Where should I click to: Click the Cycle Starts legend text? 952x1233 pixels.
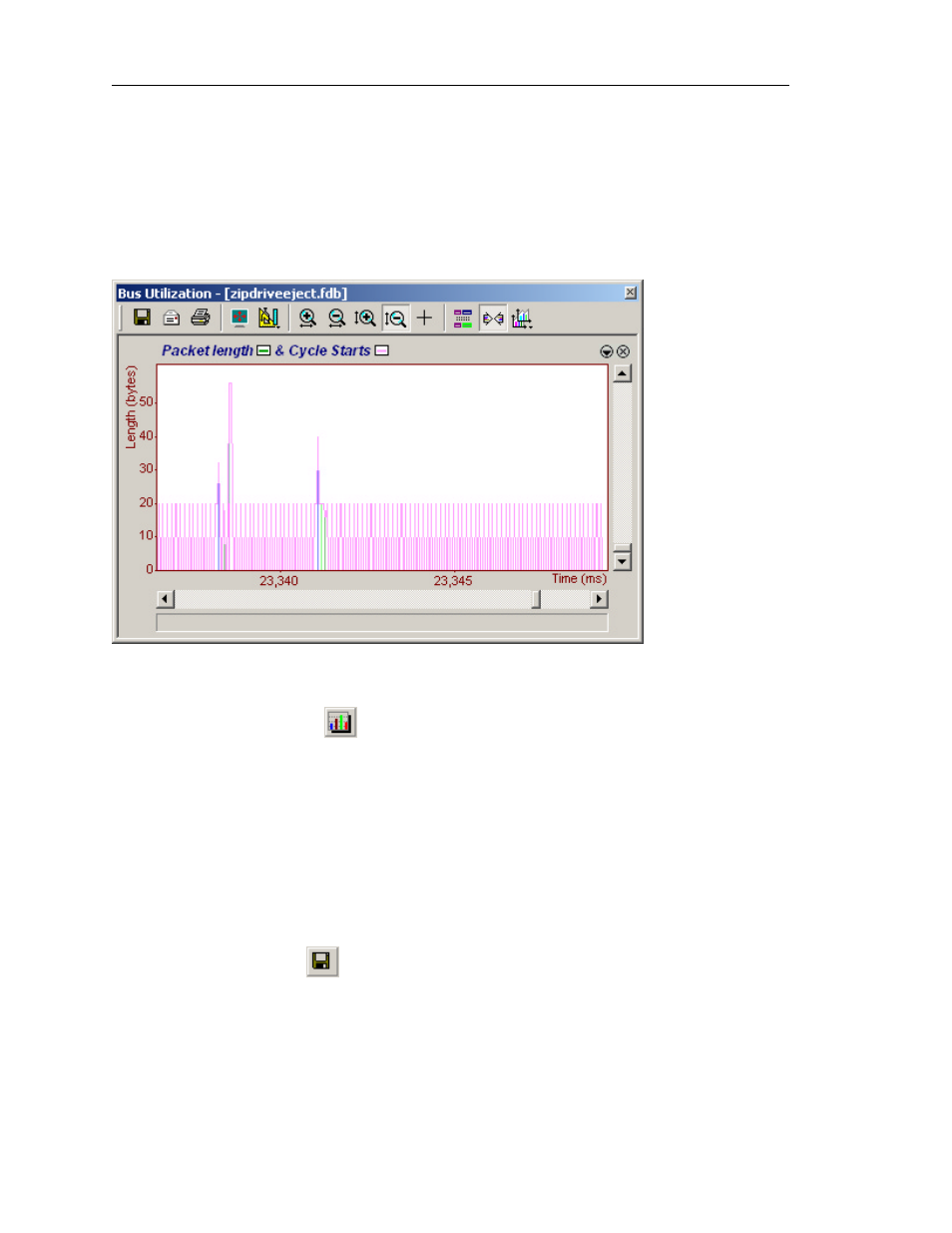[329, 350]
